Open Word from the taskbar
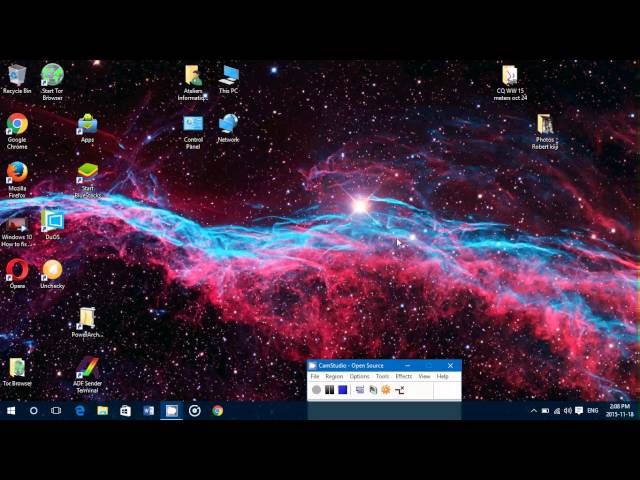Image resolution: width=640 pixels, height=480 pixels. pos(149,411)
